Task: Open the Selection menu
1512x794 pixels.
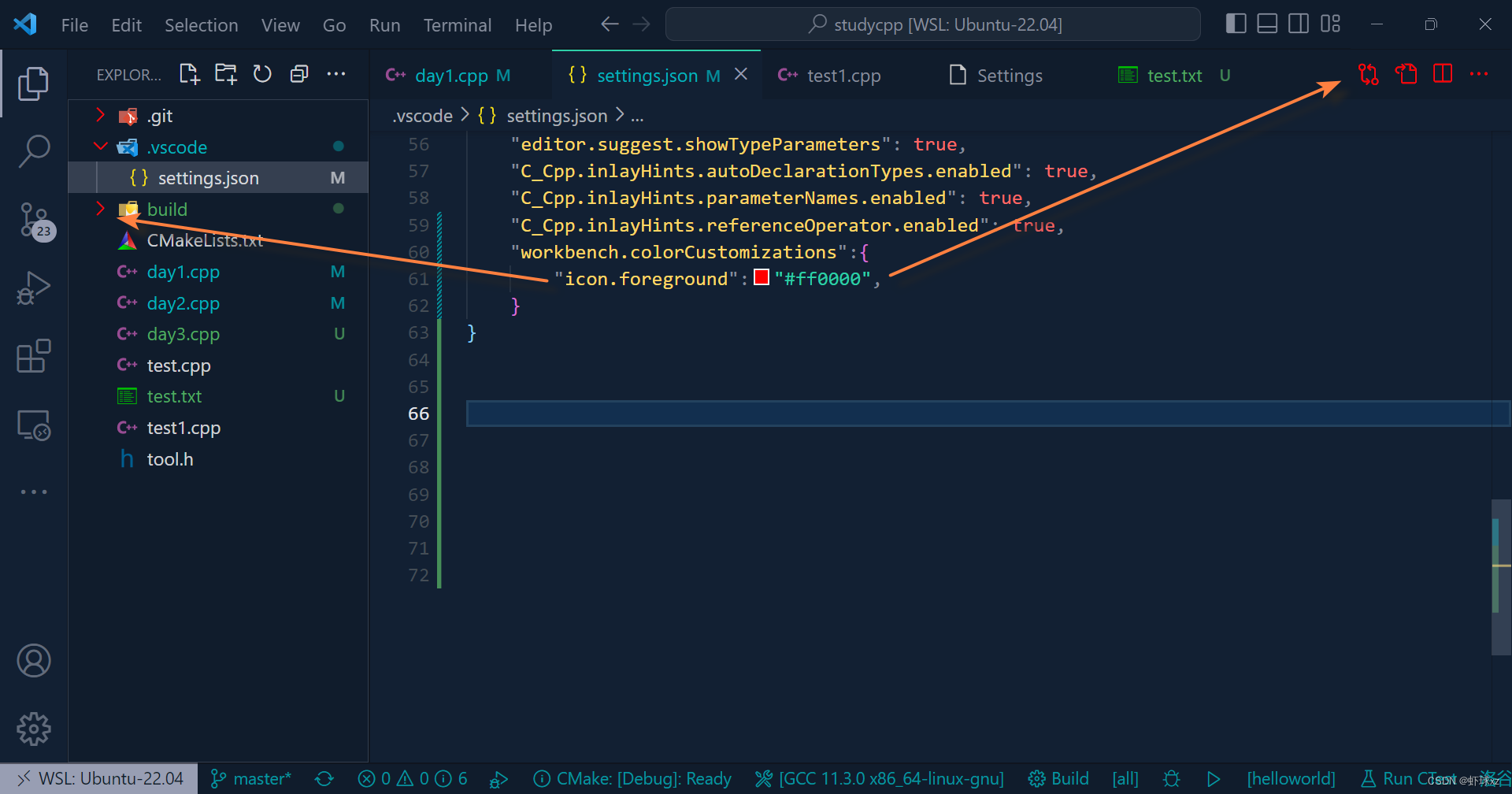Action: (x=201, y=25)
